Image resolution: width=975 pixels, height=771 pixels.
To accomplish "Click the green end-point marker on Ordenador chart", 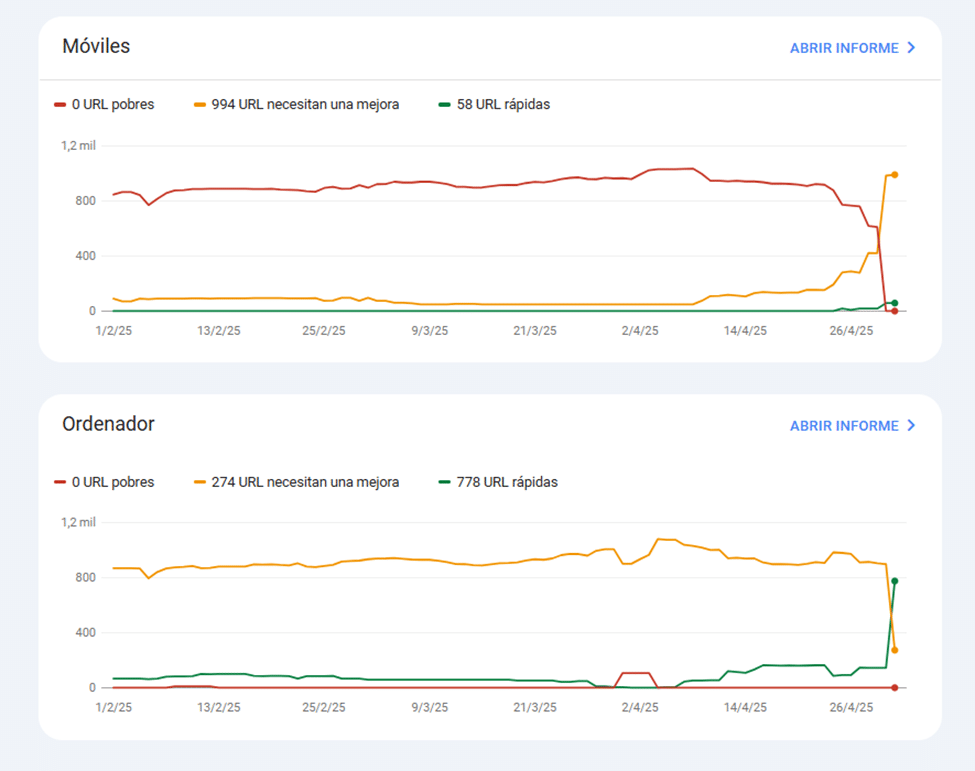I will click(x=895, y=581).
